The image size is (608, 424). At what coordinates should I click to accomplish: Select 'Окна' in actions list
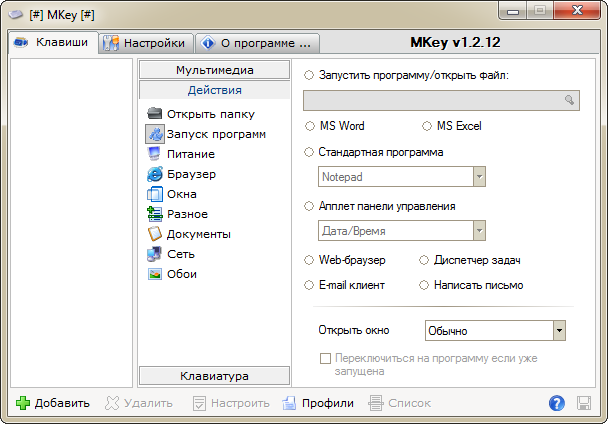(181, 194)
